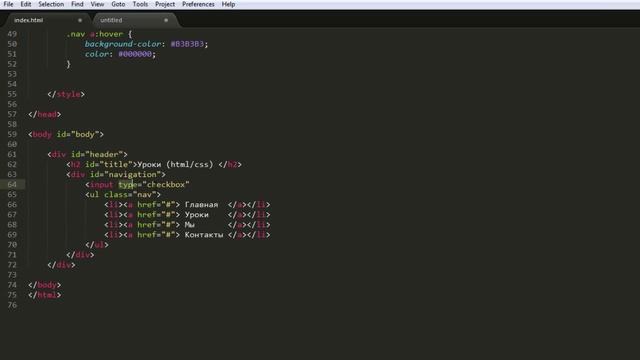Viewport: 640px width, 360px height.
Task: Close the index.html tab via its dot
Action: (80, 20)
